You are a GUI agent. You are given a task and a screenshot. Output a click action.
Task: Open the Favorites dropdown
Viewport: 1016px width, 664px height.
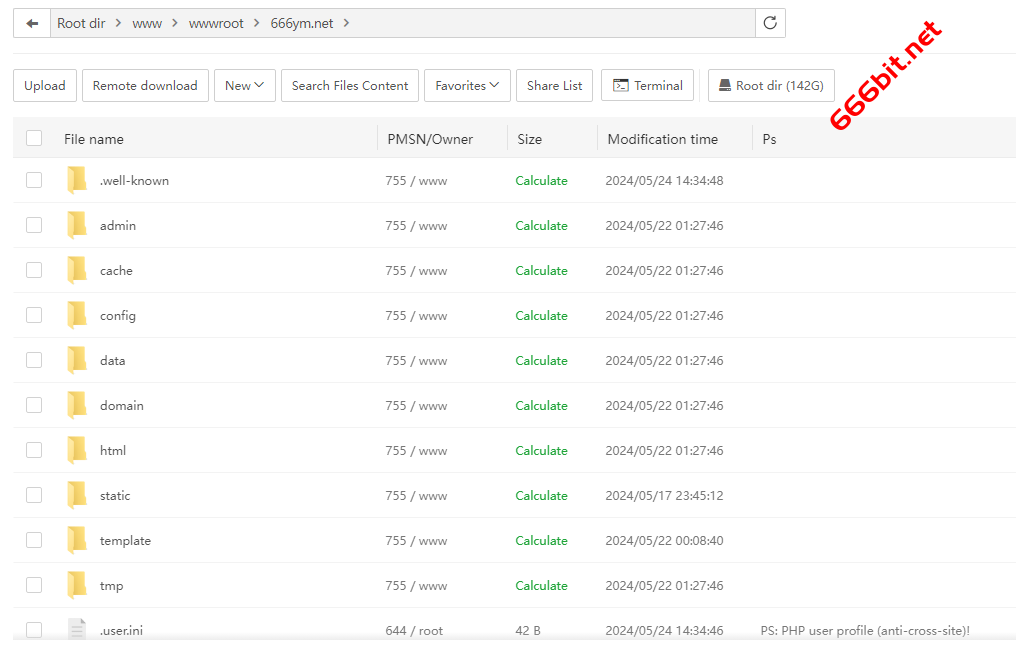467,86
